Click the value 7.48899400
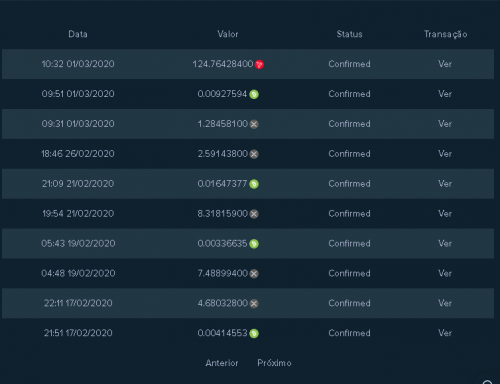The image size is (500, 384). point(223,273)
